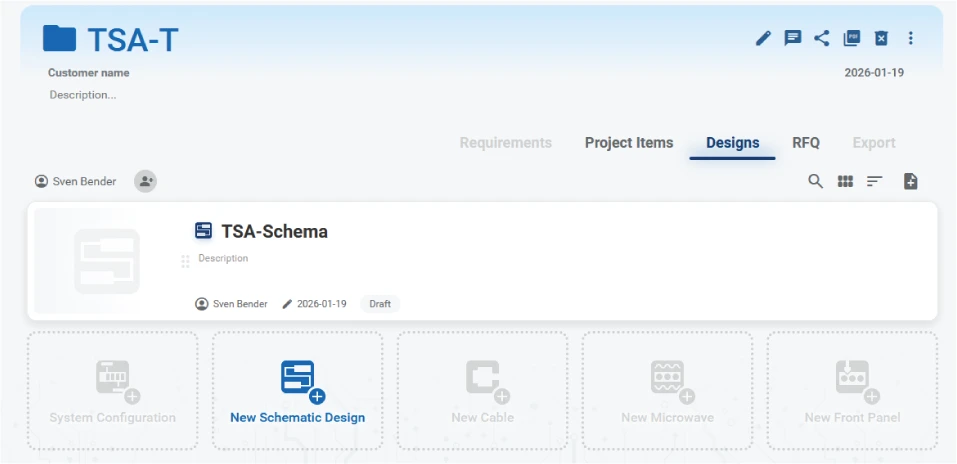Create a New Schematic Design
Image resolution: width=957 pixels, height=464 pixels.
(297, 391)
